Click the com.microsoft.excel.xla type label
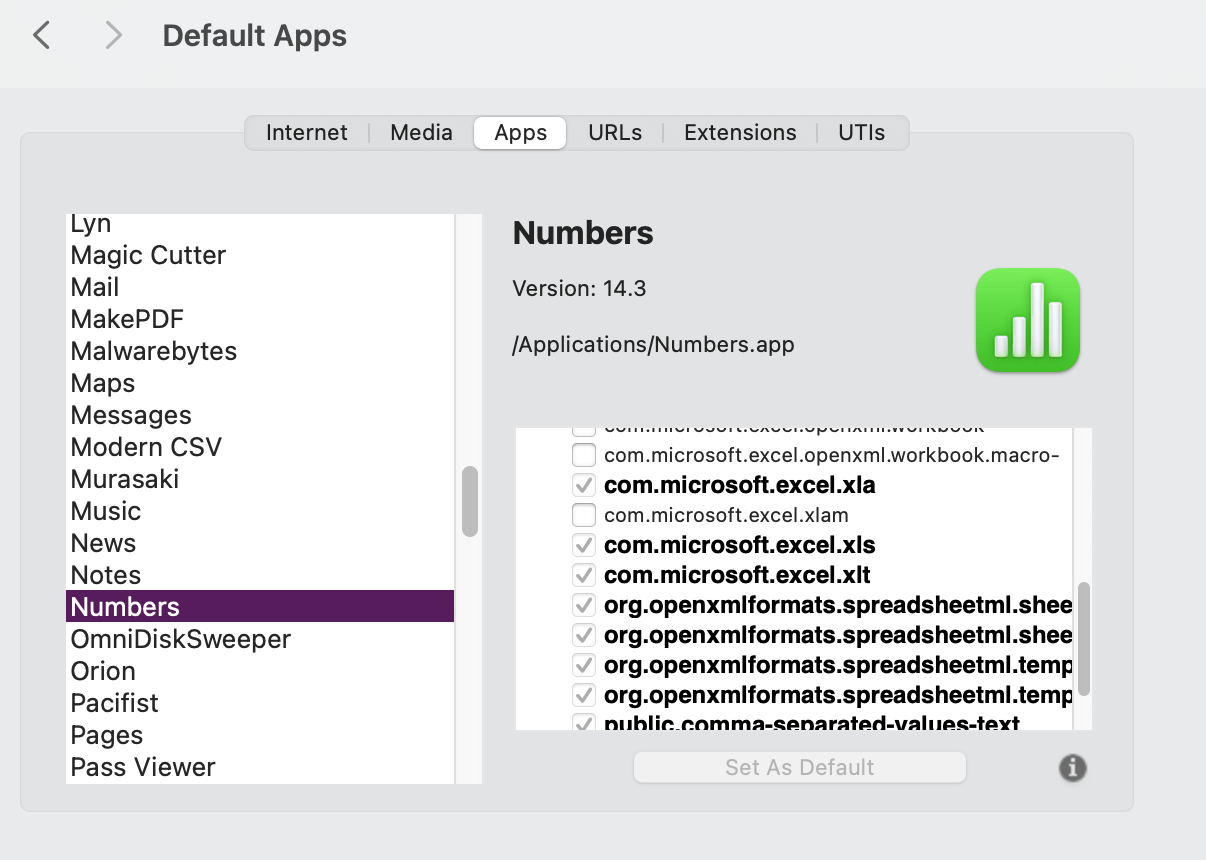 [740, 486]
